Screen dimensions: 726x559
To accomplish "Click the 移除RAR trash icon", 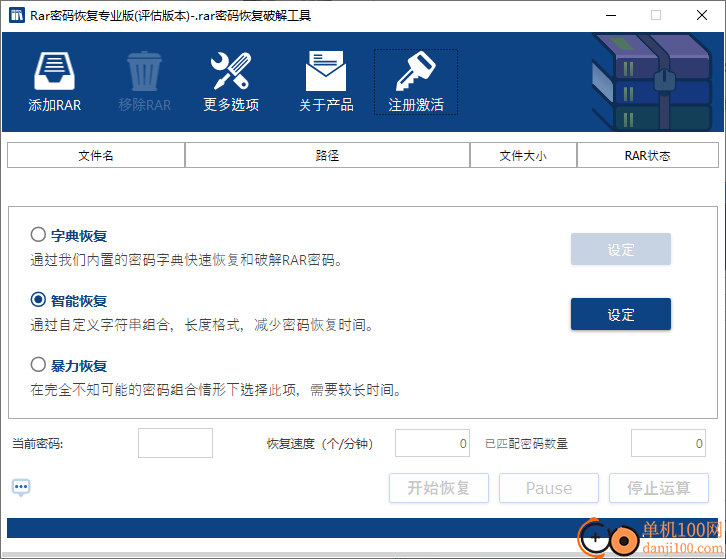I will (144, 70).
